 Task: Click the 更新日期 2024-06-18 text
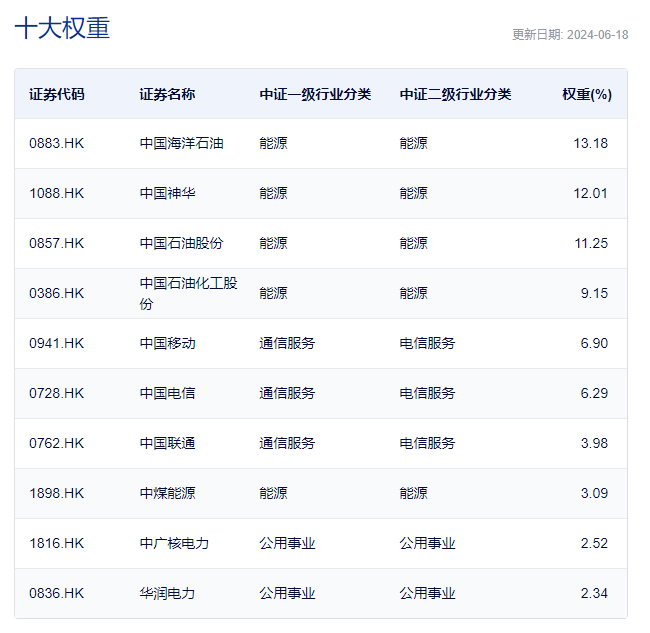(570, 35)
